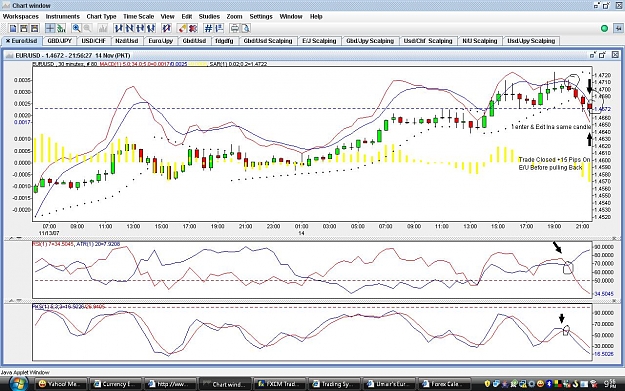
Task: Close the Euro/Usd tab with its X
Action: (x=8, y=41)
